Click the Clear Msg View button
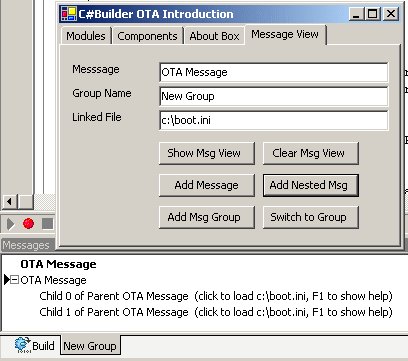The width and height of the screenshot is (408, 361). pos(311,153)
